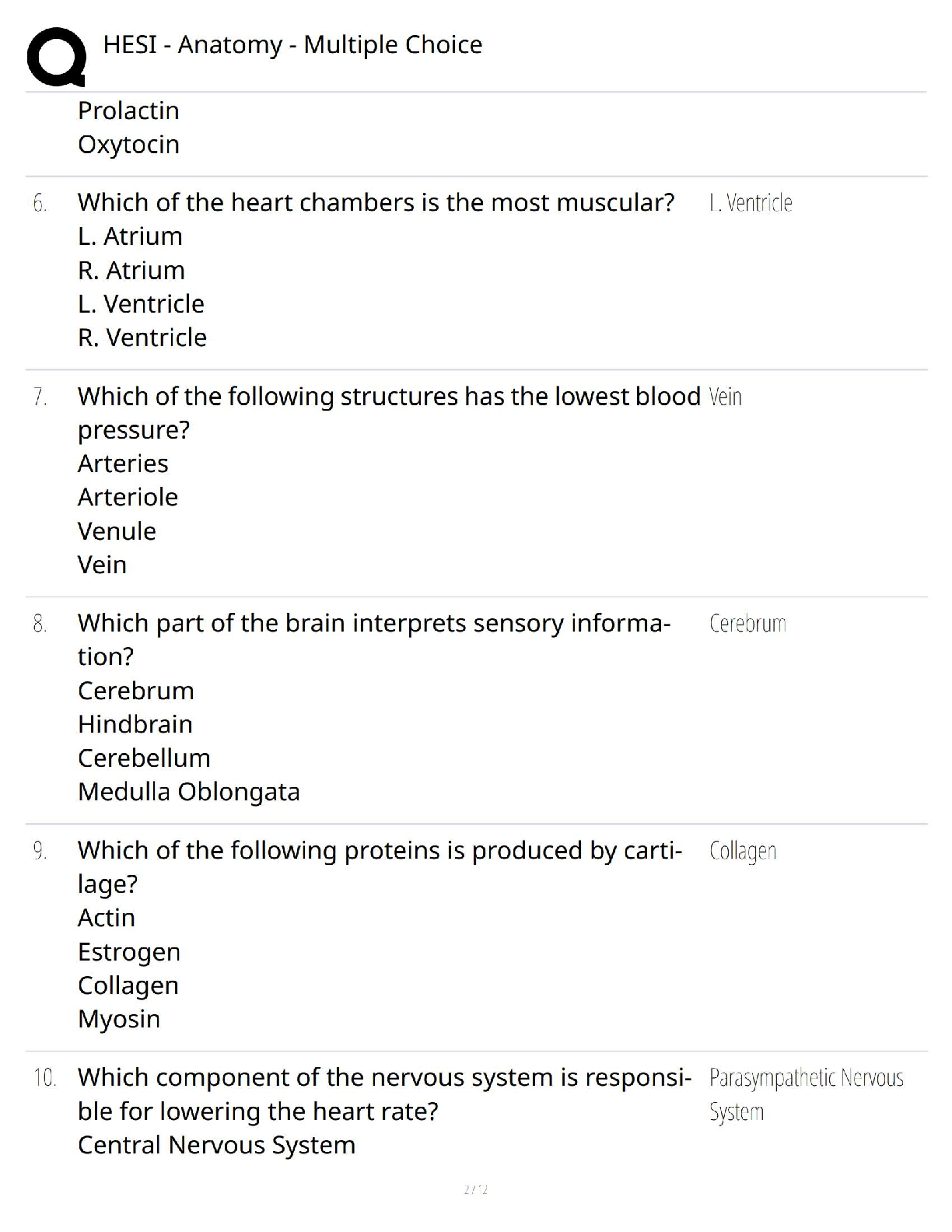This screenshot has height=1232, width=952.
Task: Click the page number at the bottom
Action: (475, 1189)
